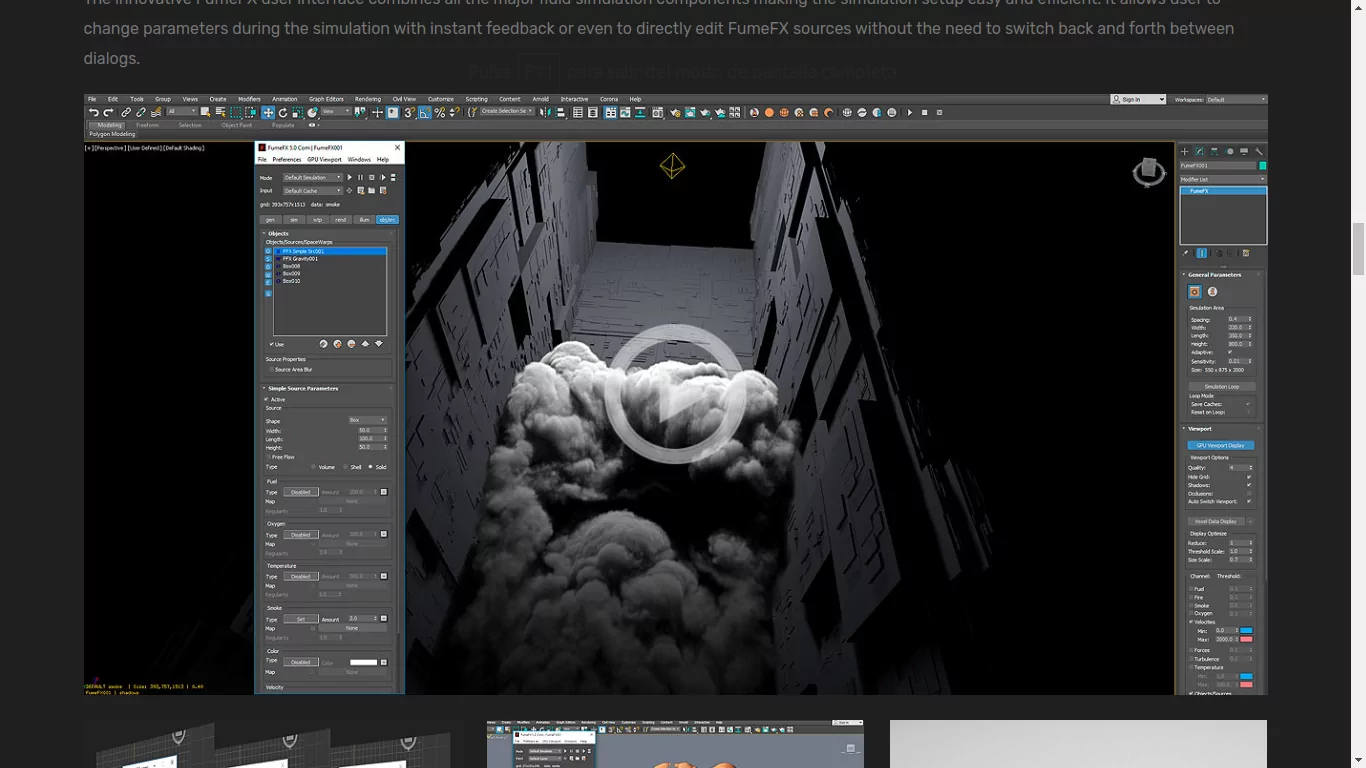Image resolution: width=1366 pixels, height=768 pixels.
Task: Toggle the Adaptive checkbox
Action: click(x=1230, y=352)
